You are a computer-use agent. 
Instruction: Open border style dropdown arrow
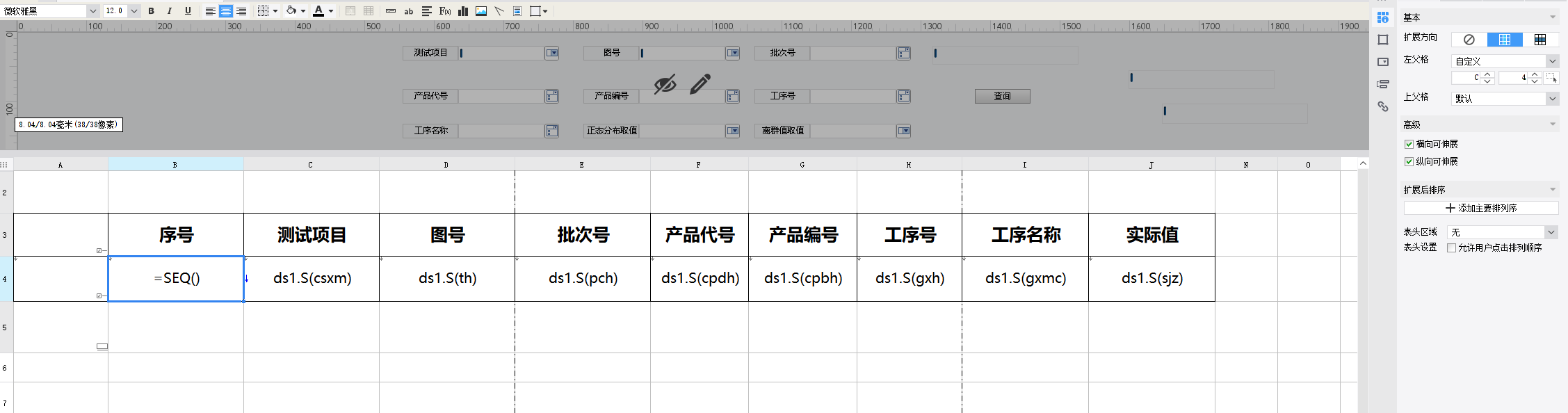click(275, 11)
